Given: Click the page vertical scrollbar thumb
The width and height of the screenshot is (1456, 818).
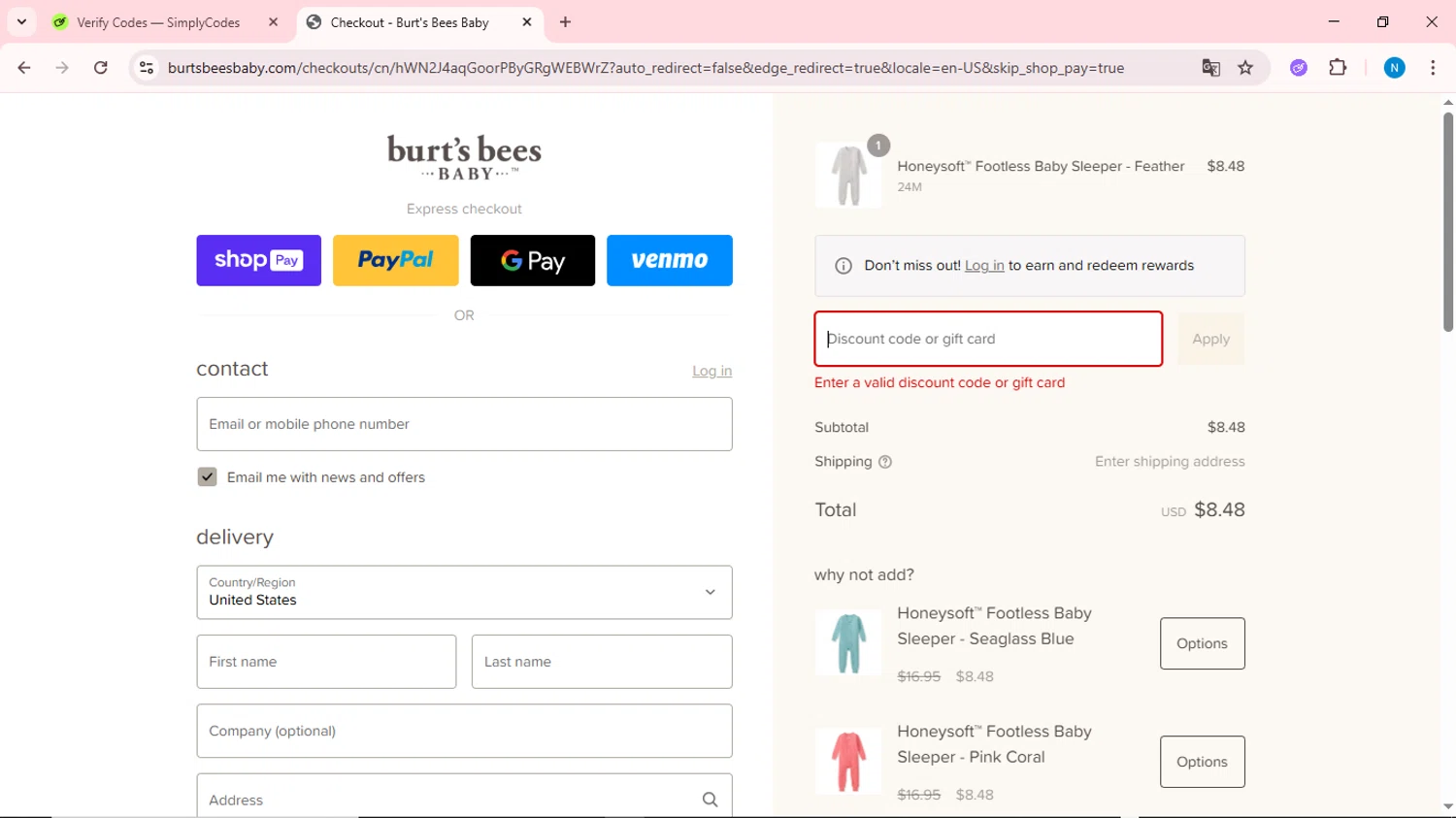Looking at the screenshot, I should coord(1448,221).
